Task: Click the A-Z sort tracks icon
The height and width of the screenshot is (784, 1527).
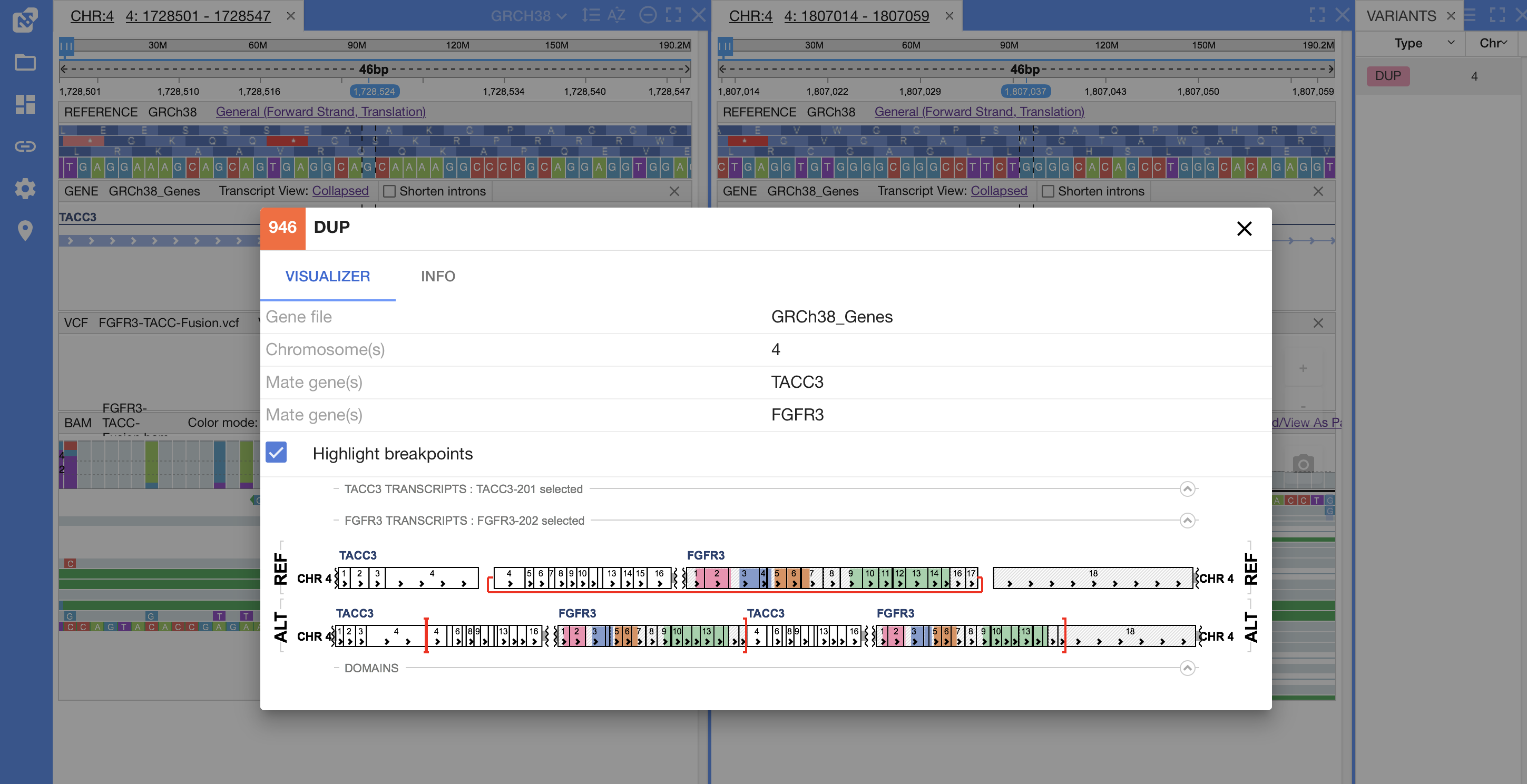Action: 616,15
